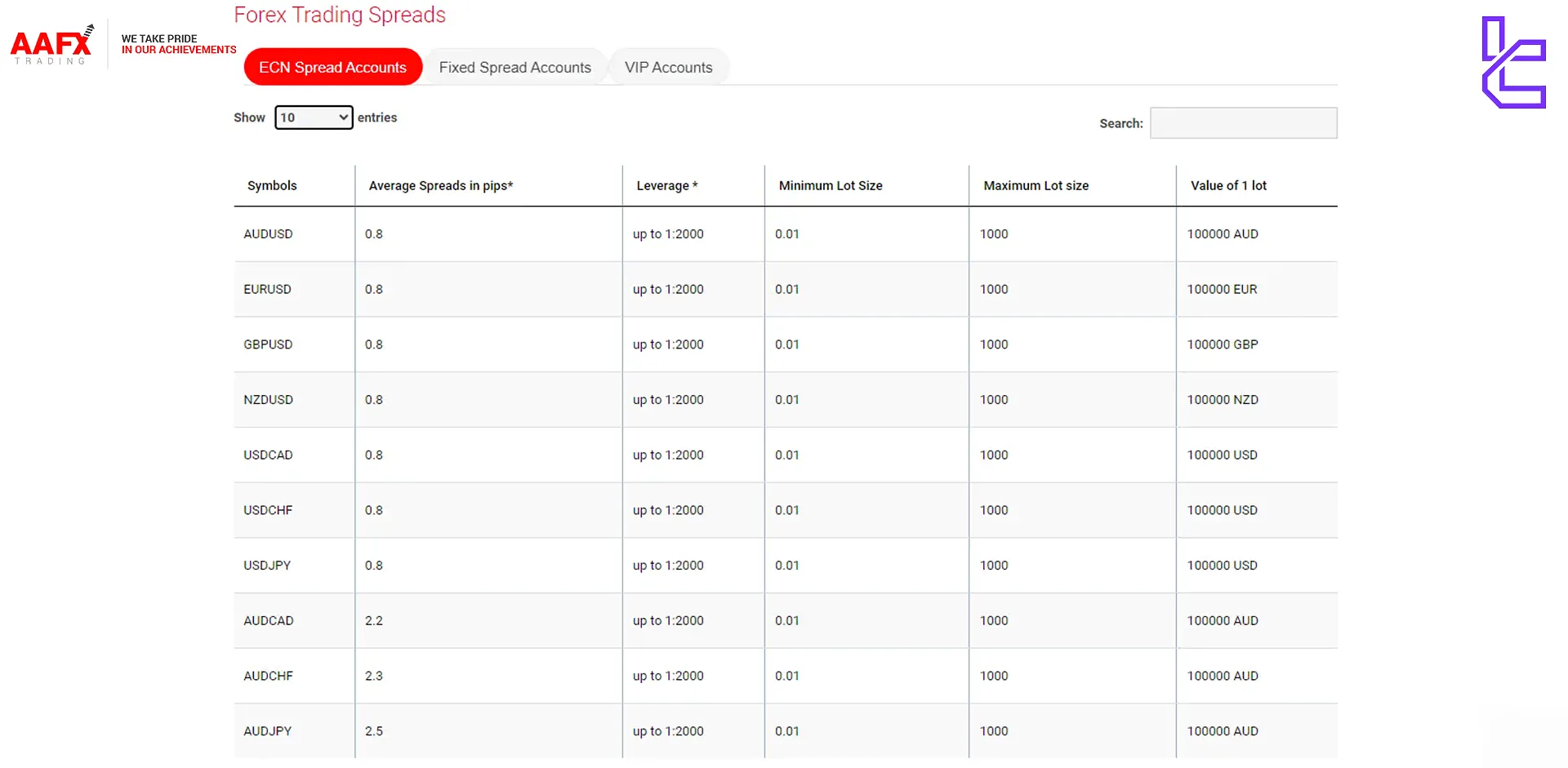The height and width of the screenshot is (768, 1568).
Task: Focus the Search input field
Action: tap(1243, 123)
